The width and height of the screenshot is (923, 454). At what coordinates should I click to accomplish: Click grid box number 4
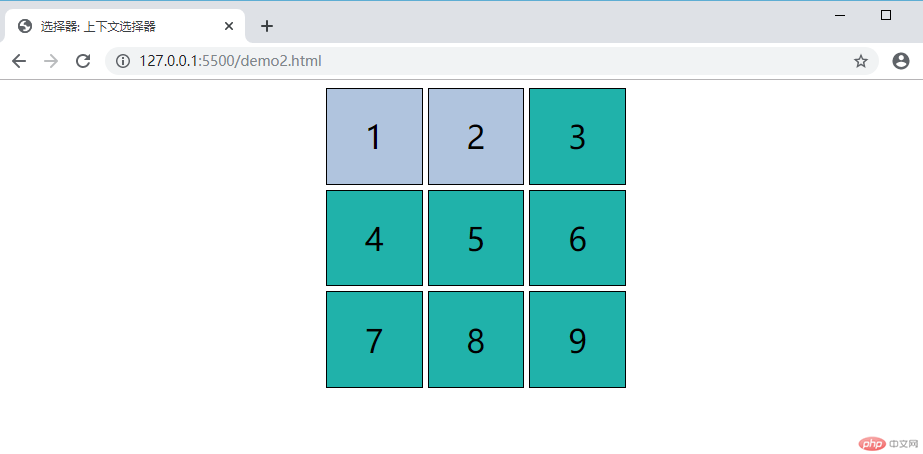[374, 238]
